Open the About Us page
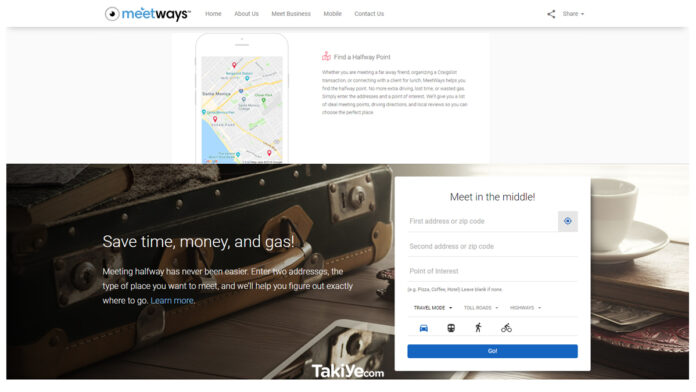Screen dimensions: 696x392 click(x=246, y=14)
